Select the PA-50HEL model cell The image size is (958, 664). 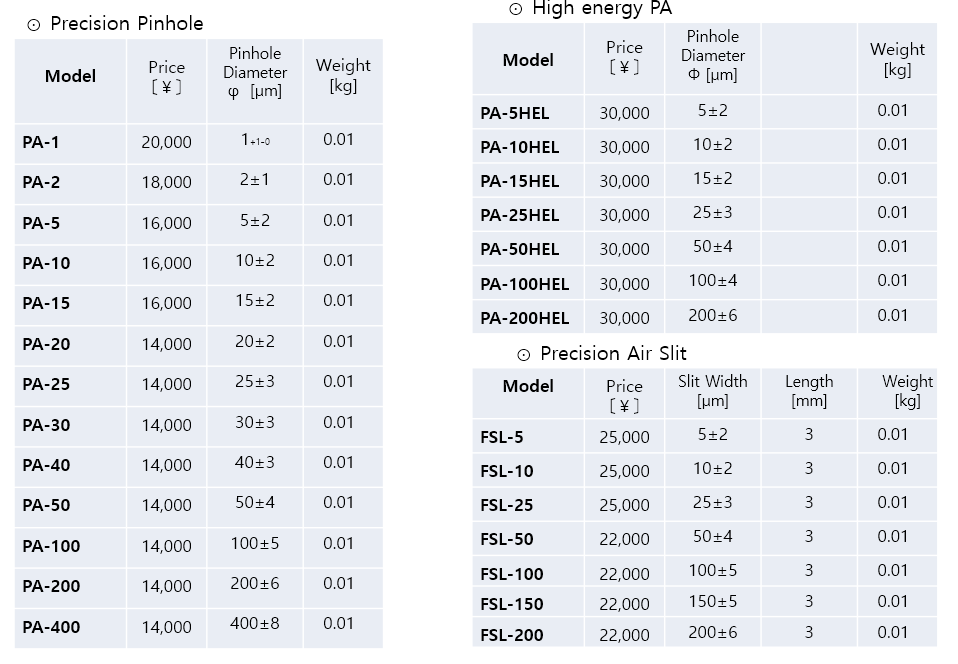[528, 249]
